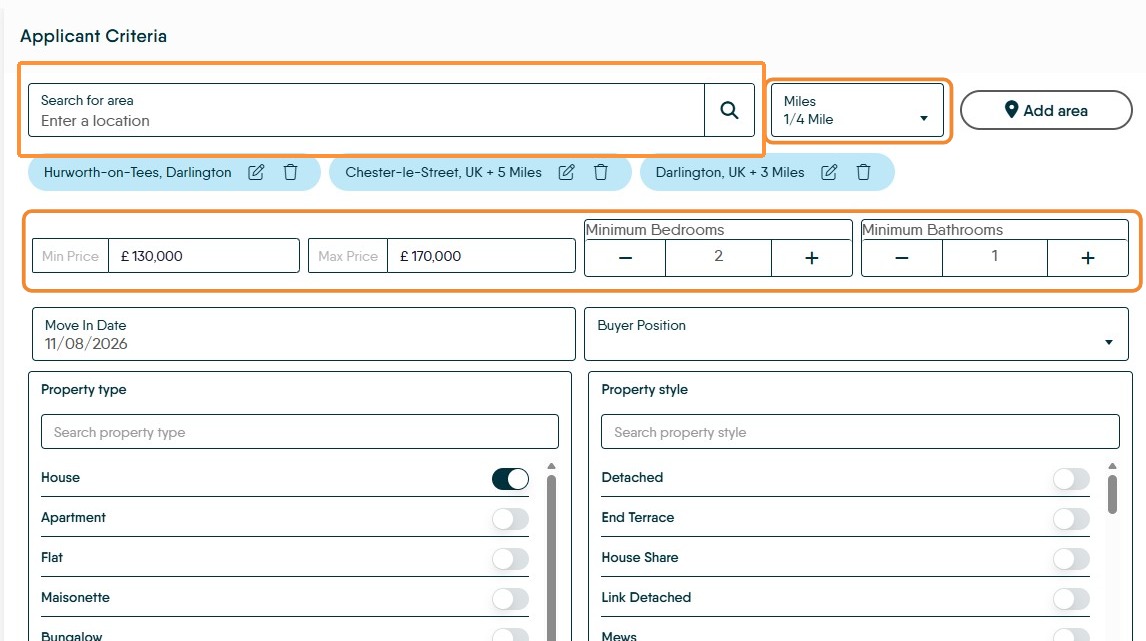The width and height of the screenshot is (1146, 641).
Task: Enable the House Share property style toggle
Action: click(1071, 559)
